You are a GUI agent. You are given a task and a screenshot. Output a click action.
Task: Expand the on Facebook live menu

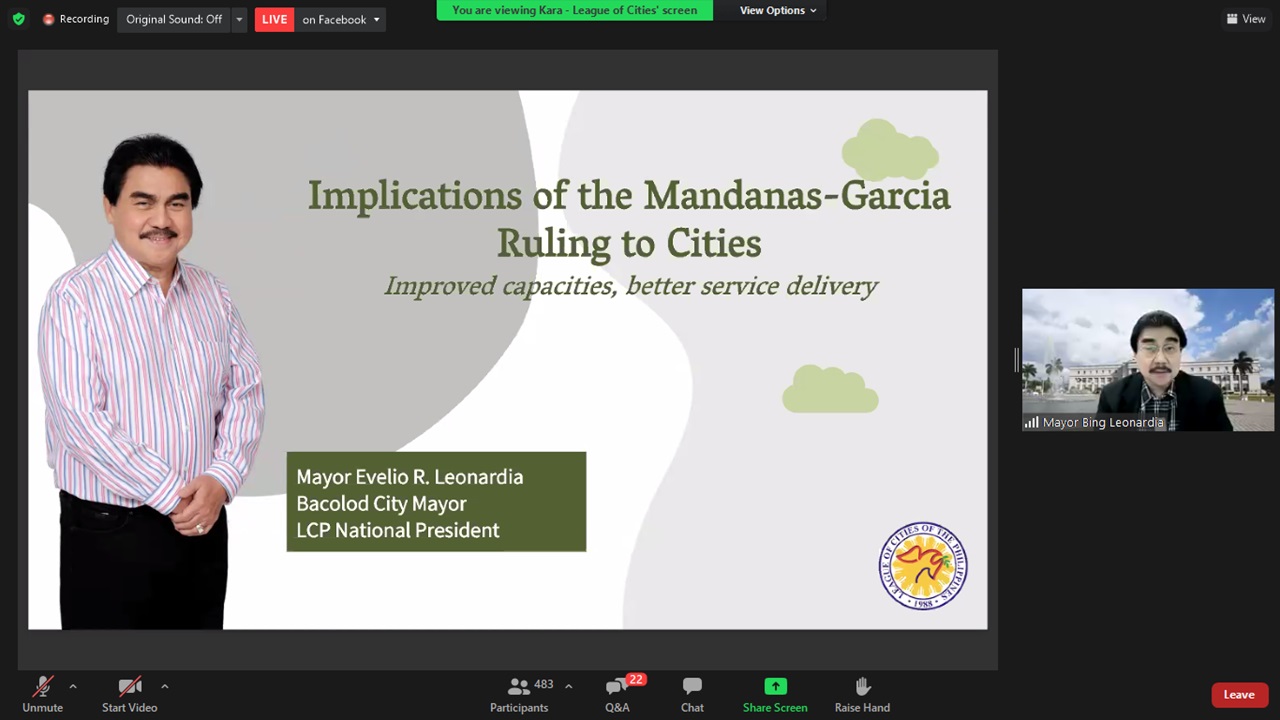coord(341,19)
